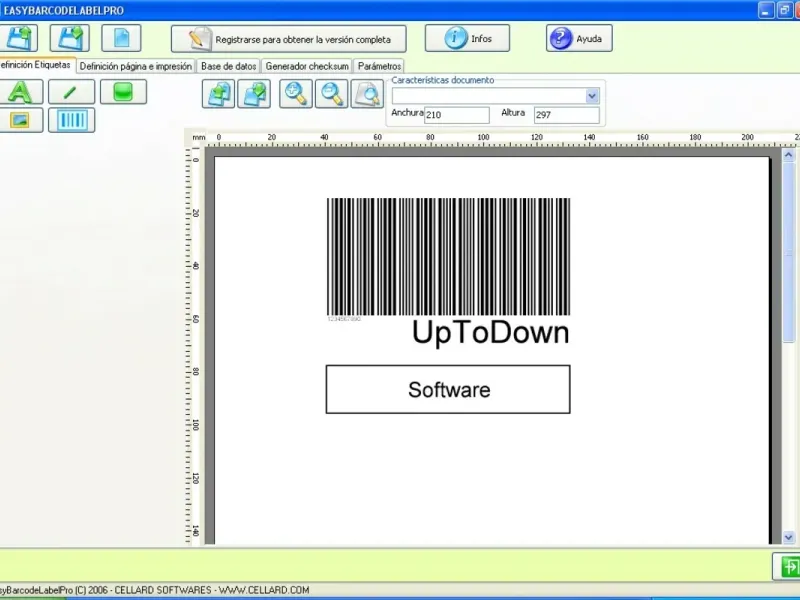Screen dimensions: 800x600
Task: Click Registrarse para obtener la versión completa
Action: (x=289, y=39)
